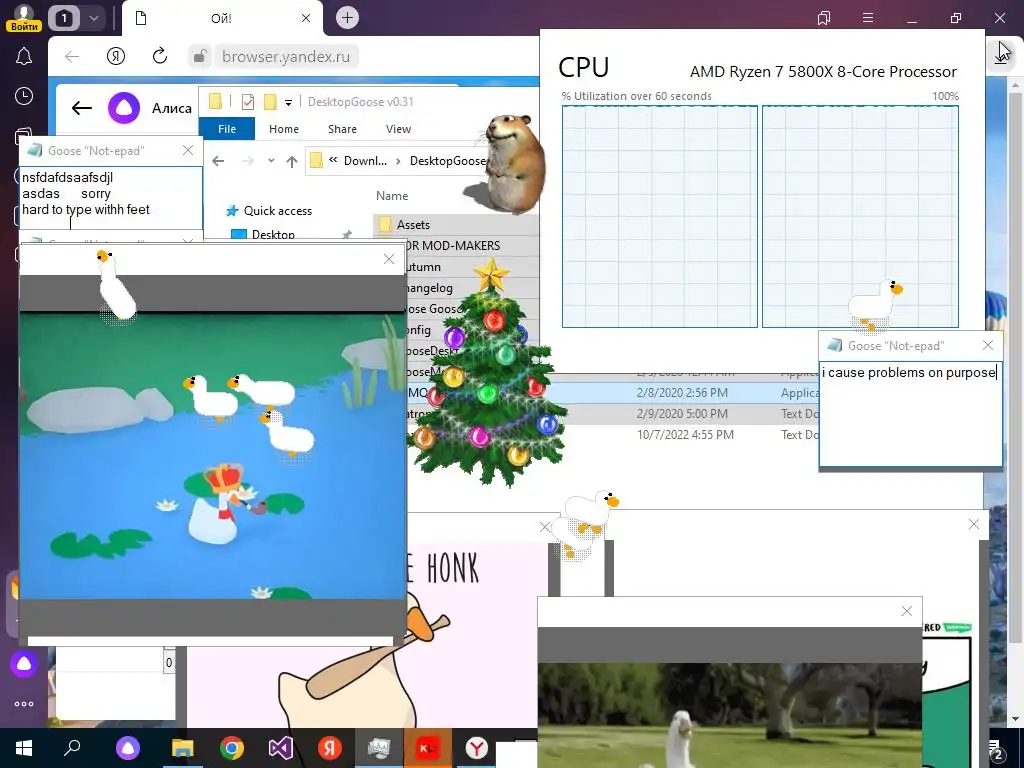Go back using the browser toolbar arrow
This screenshot has height=768, width=1024.
pyautogui.click(x=72, y=56)
